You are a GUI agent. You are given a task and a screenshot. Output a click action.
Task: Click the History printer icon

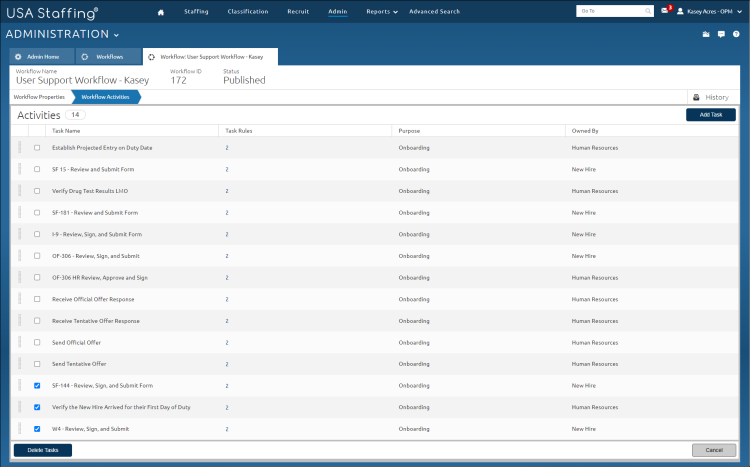[696, 97]
